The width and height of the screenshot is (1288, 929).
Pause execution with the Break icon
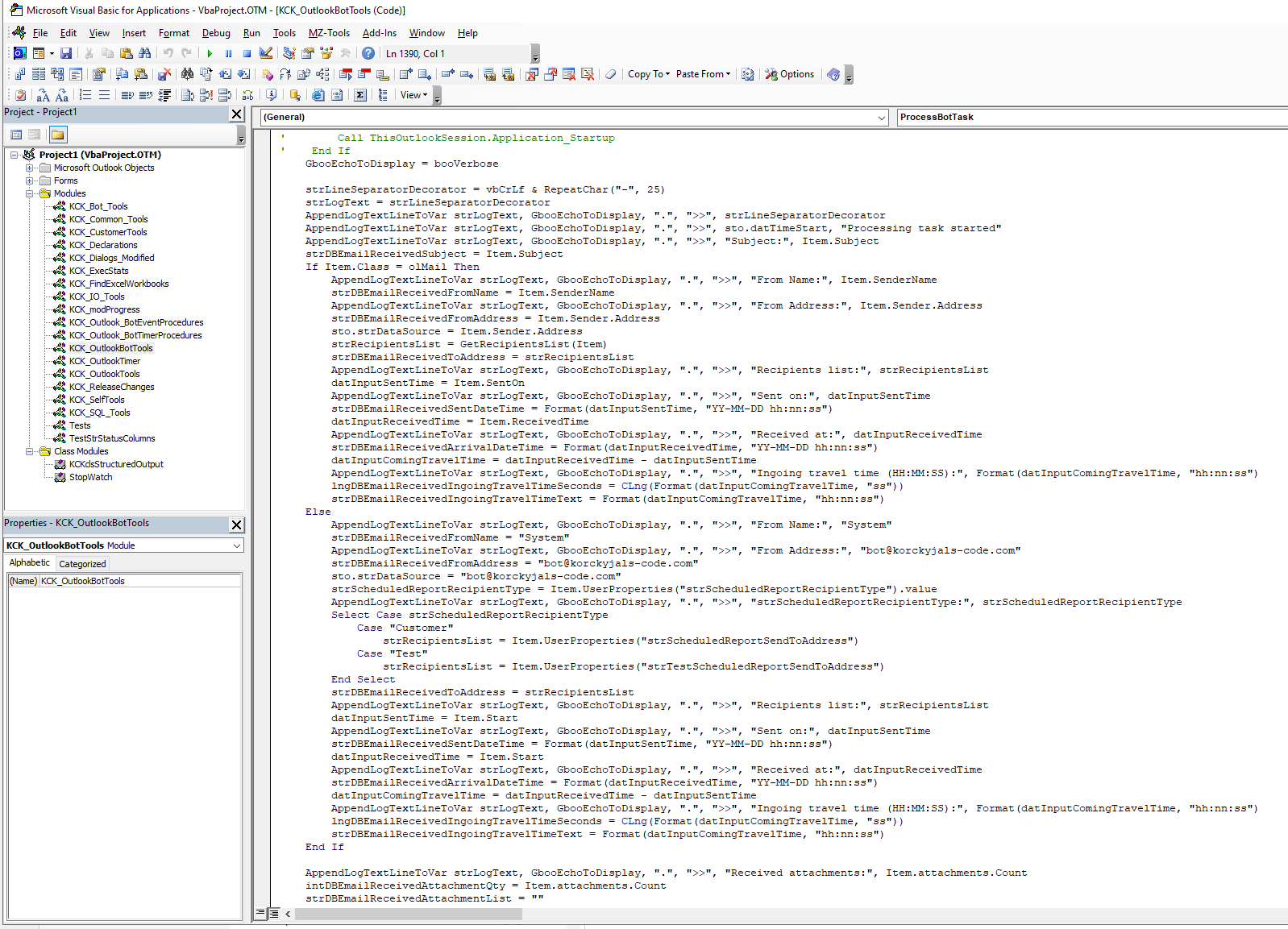(228, 53)
